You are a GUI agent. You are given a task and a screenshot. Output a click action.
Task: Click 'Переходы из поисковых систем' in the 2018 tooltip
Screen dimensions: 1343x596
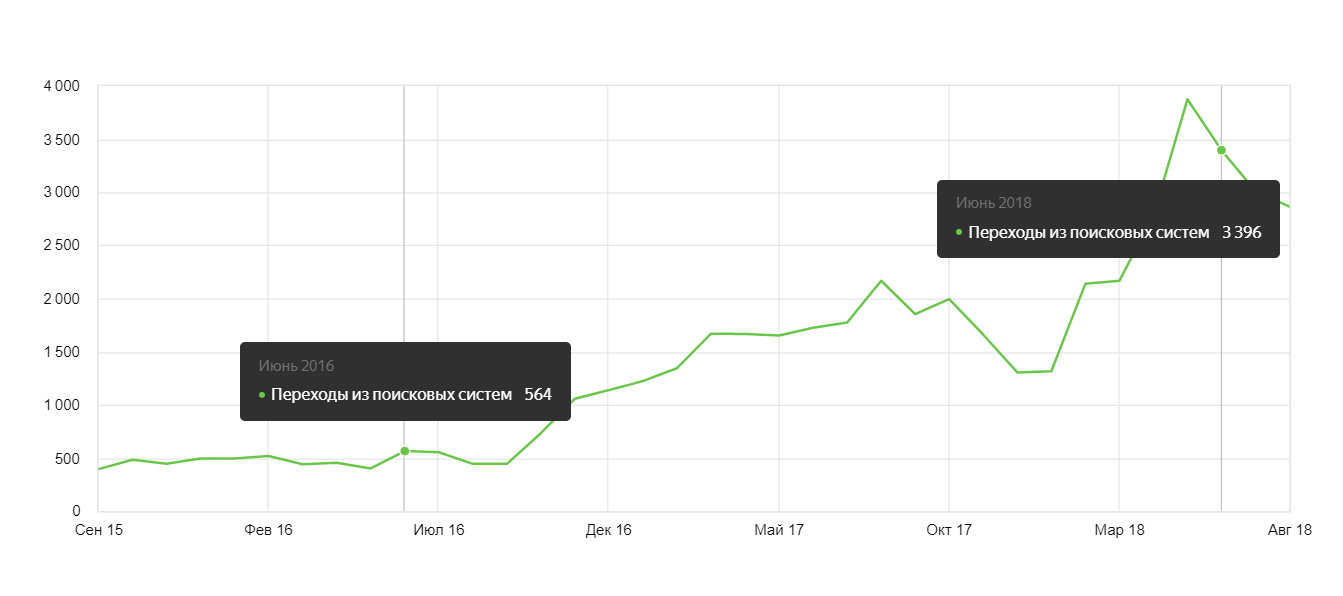pos(1090,232)
